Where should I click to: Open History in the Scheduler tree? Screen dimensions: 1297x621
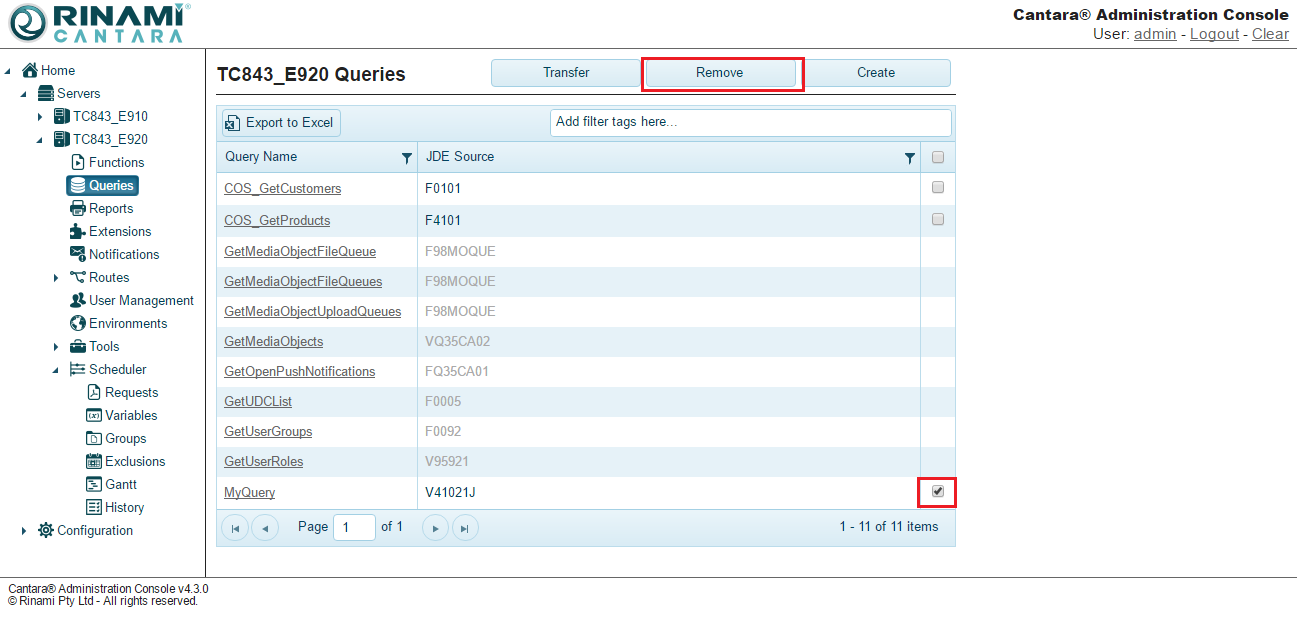(x=124, y=507)
